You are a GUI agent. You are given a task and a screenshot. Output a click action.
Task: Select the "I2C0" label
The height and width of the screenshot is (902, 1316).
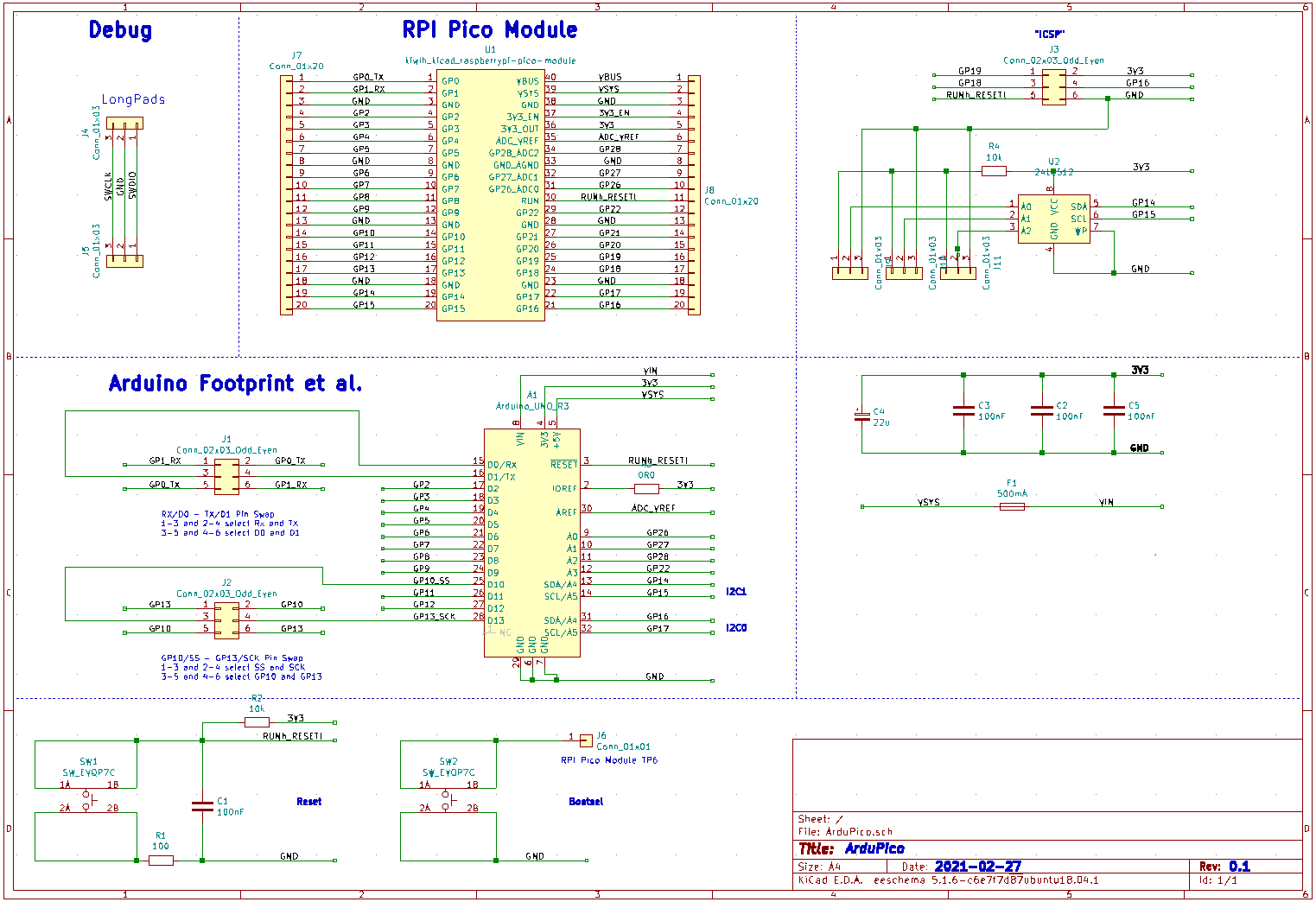point(736,628)
